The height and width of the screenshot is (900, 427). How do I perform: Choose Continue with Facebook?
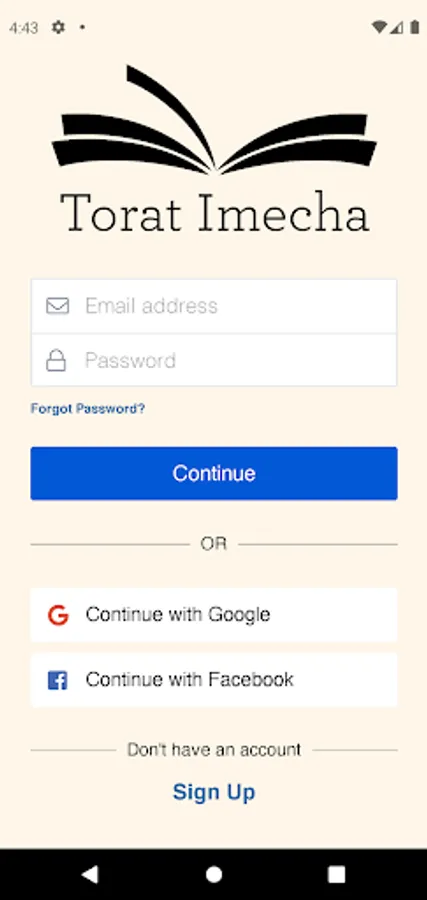tap(214, 680)
